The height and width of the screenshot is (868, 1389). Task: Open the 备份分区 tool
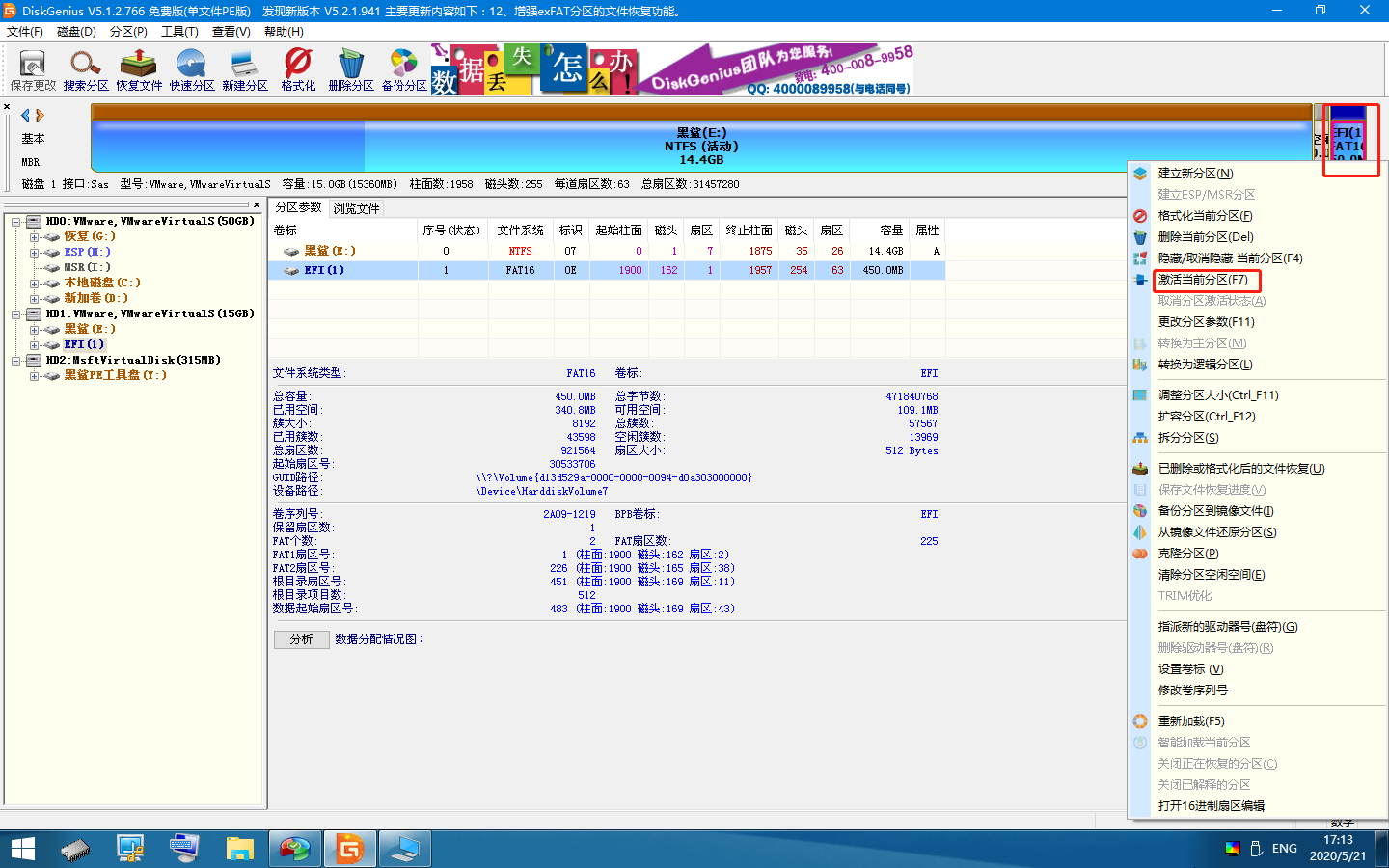click(404, 70)
